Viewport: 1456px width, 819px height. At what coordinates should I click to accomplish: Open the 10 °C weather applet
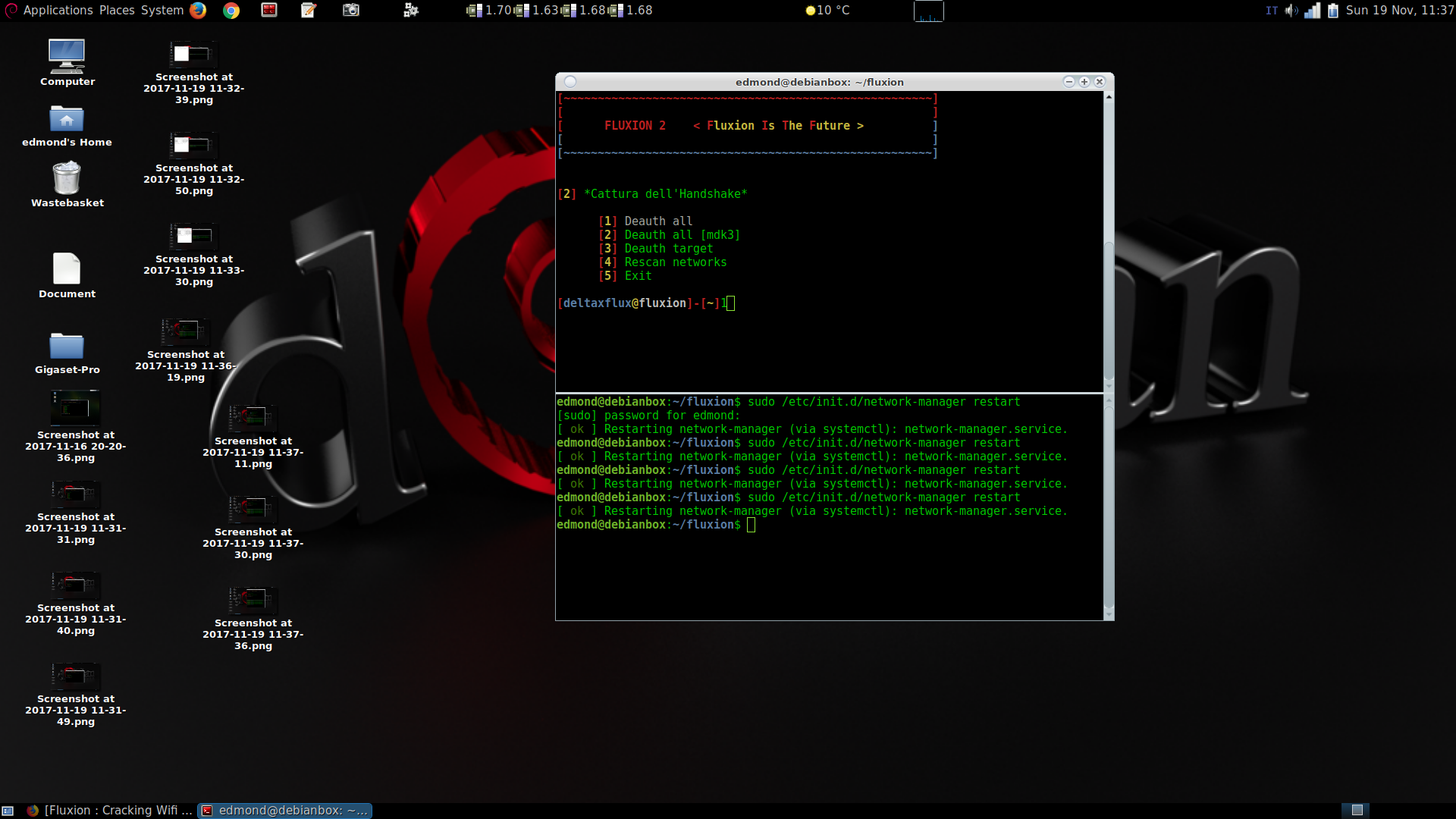click(827, 10)
